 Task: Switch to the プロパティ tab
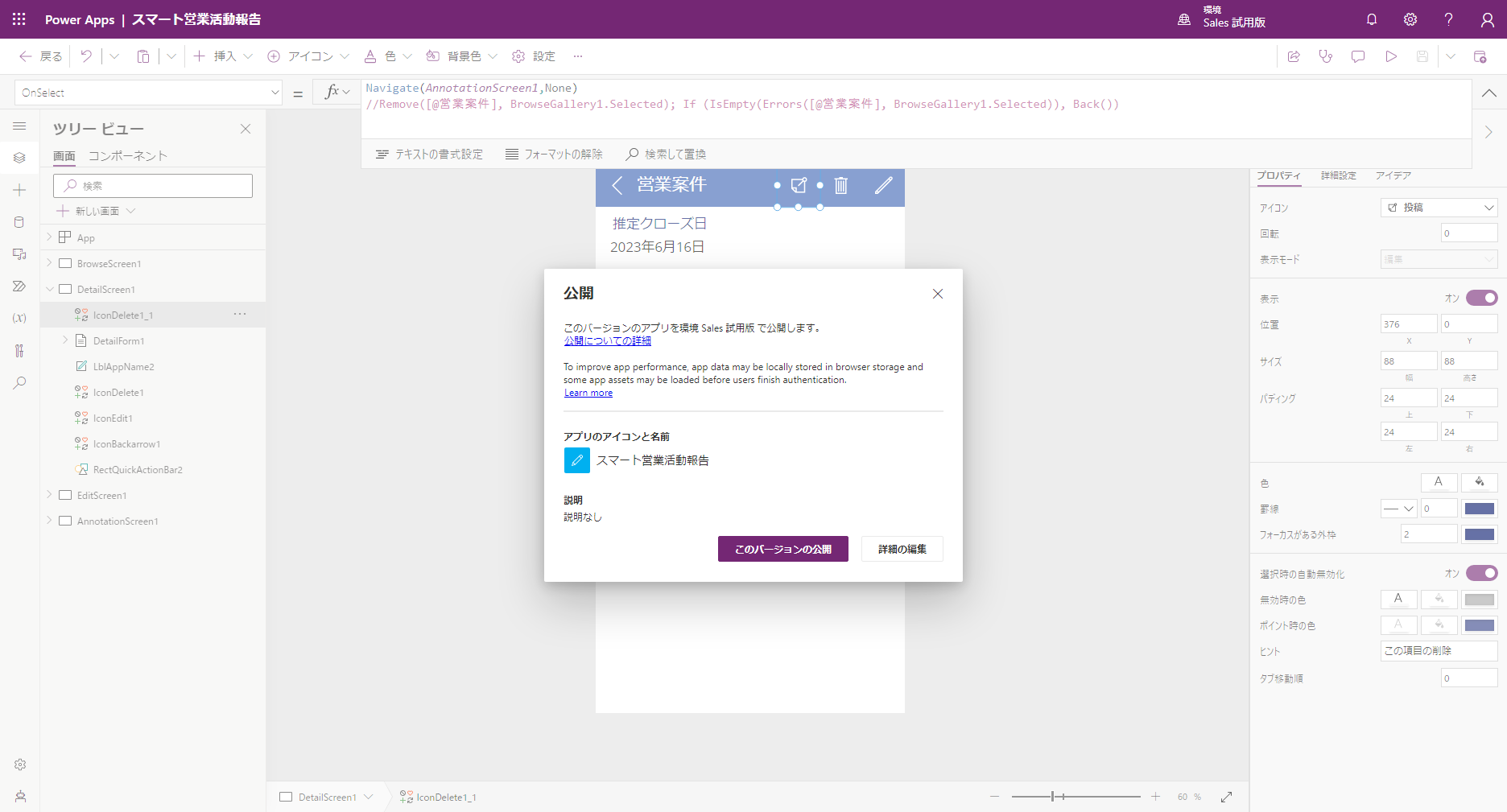coord(1278,175)
